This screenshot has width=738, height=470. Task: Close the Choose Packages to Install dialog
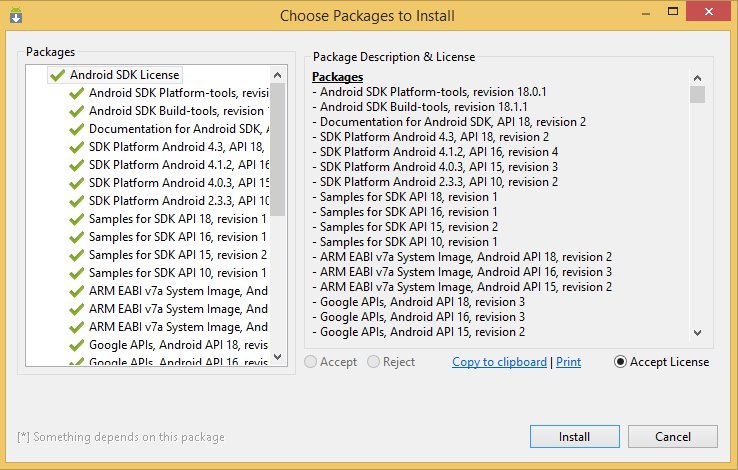(709, 12)
